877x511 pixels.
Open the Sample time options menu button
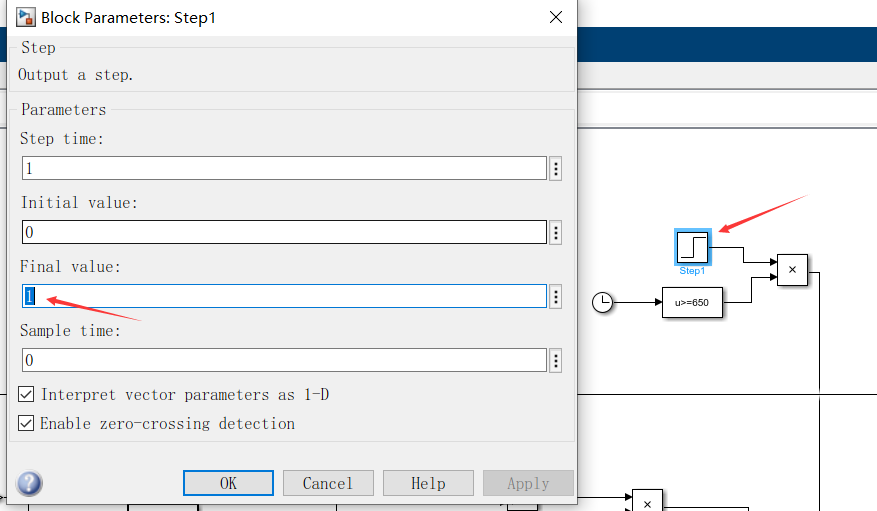click(x=555, y=361)
